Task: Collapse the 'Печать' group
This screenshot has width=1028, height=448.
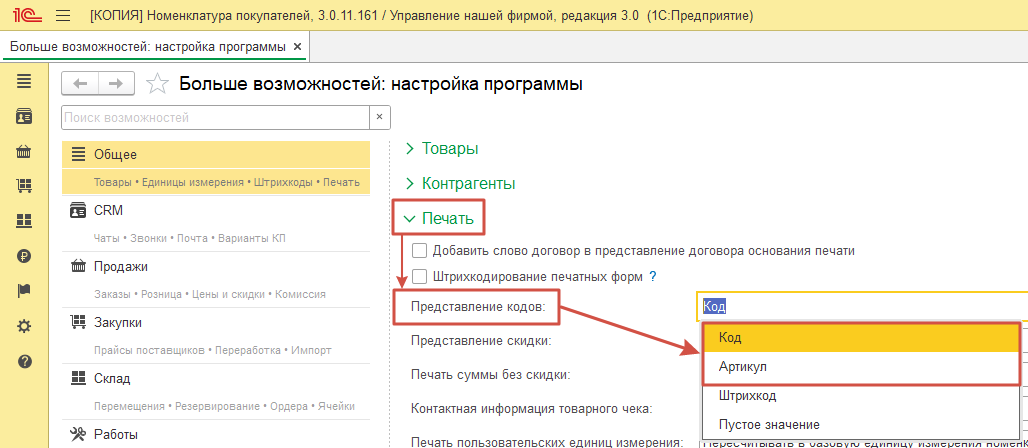Action: (x=439, y=218)
